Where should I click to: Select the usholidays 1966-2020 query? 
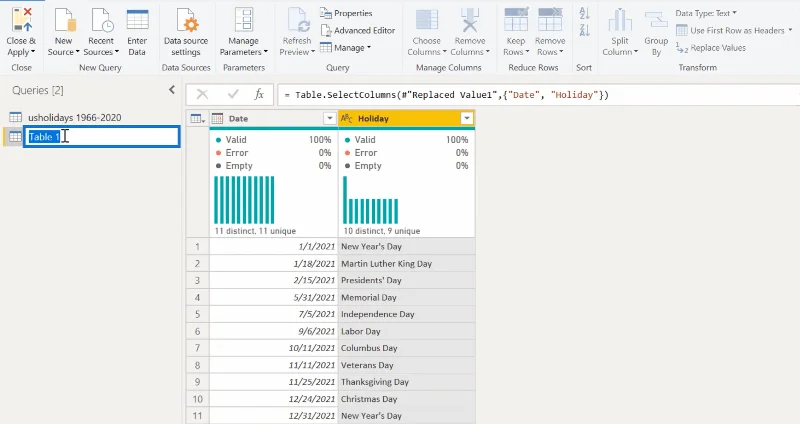[x=74, y=117]
